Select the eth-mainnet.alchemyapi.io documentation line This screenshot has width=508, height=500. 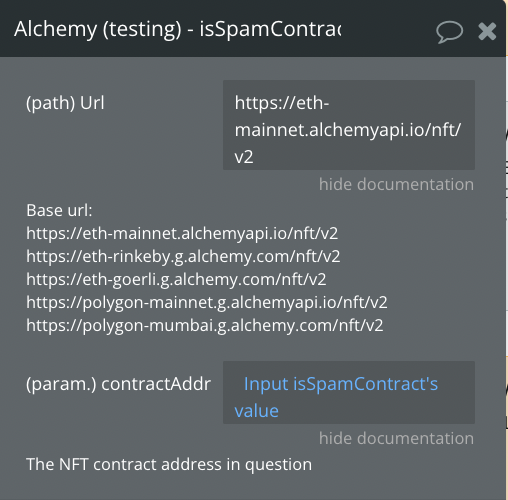[x=182, y=233]
